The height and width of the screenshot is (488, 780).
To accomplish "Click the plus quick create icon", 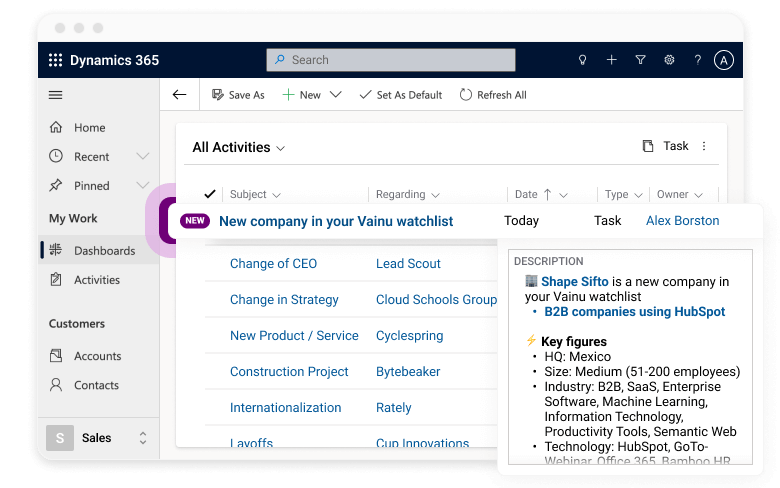I will pos(612,60).
